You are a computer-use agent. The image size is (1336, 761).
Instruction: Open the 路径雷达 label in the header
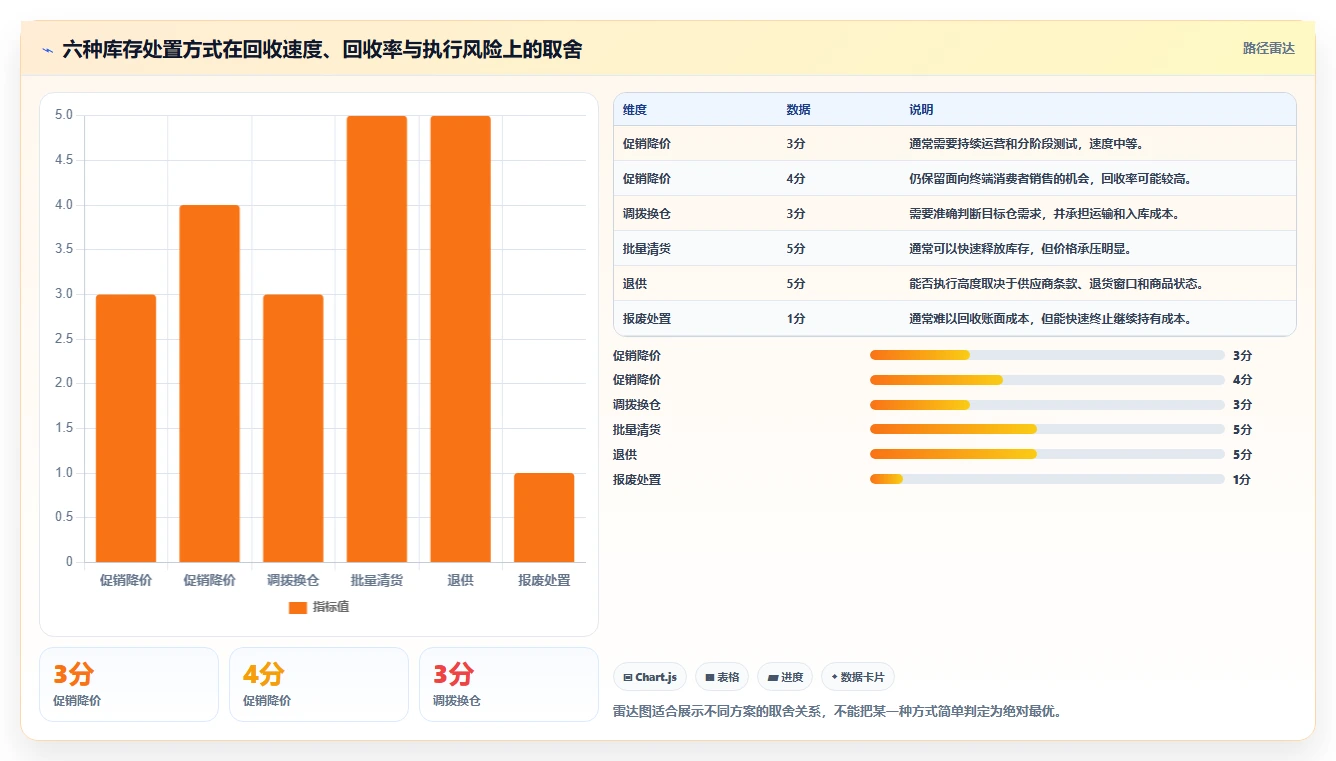[1268, 48]
